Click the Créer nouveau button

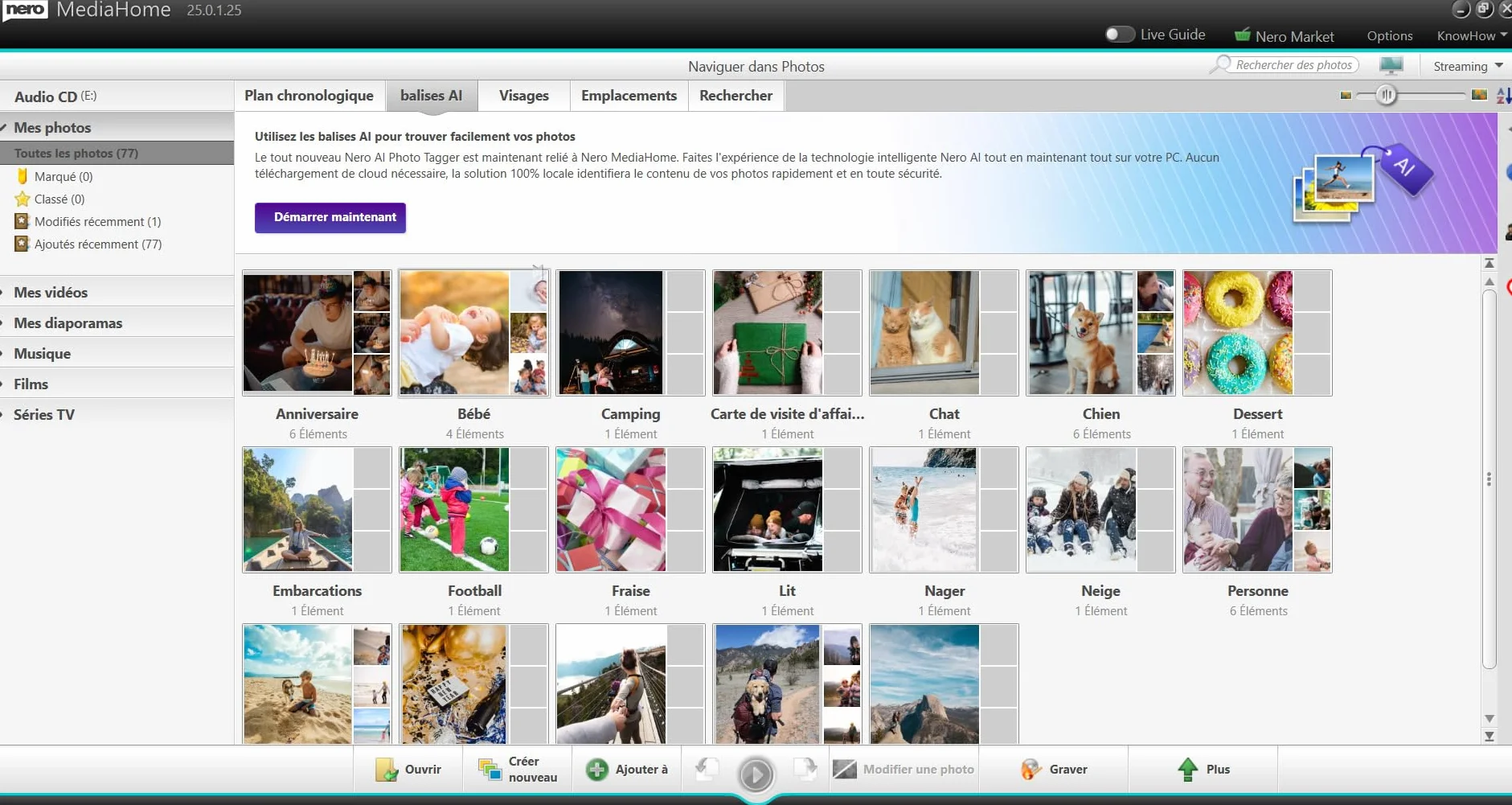click(x=518, y=770)
